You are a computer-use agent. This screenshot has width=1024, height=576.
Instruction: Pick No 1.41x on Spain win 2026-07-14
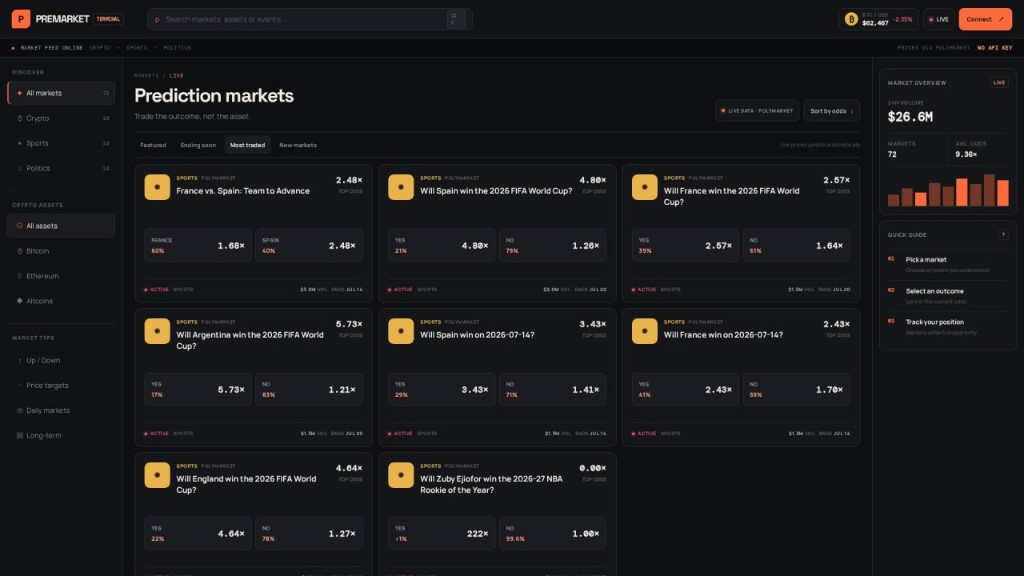tap(552, 389)
